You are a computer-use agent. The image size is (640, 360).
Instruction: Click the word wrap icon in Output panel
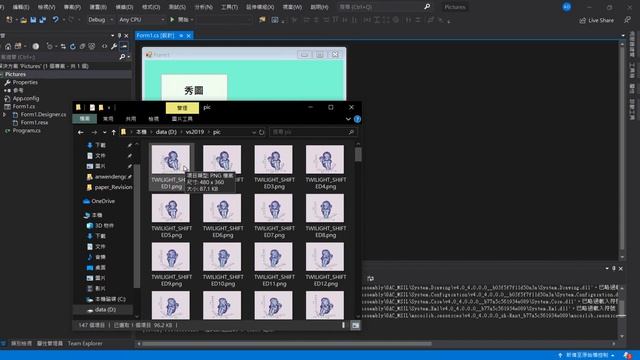[370, 278]
